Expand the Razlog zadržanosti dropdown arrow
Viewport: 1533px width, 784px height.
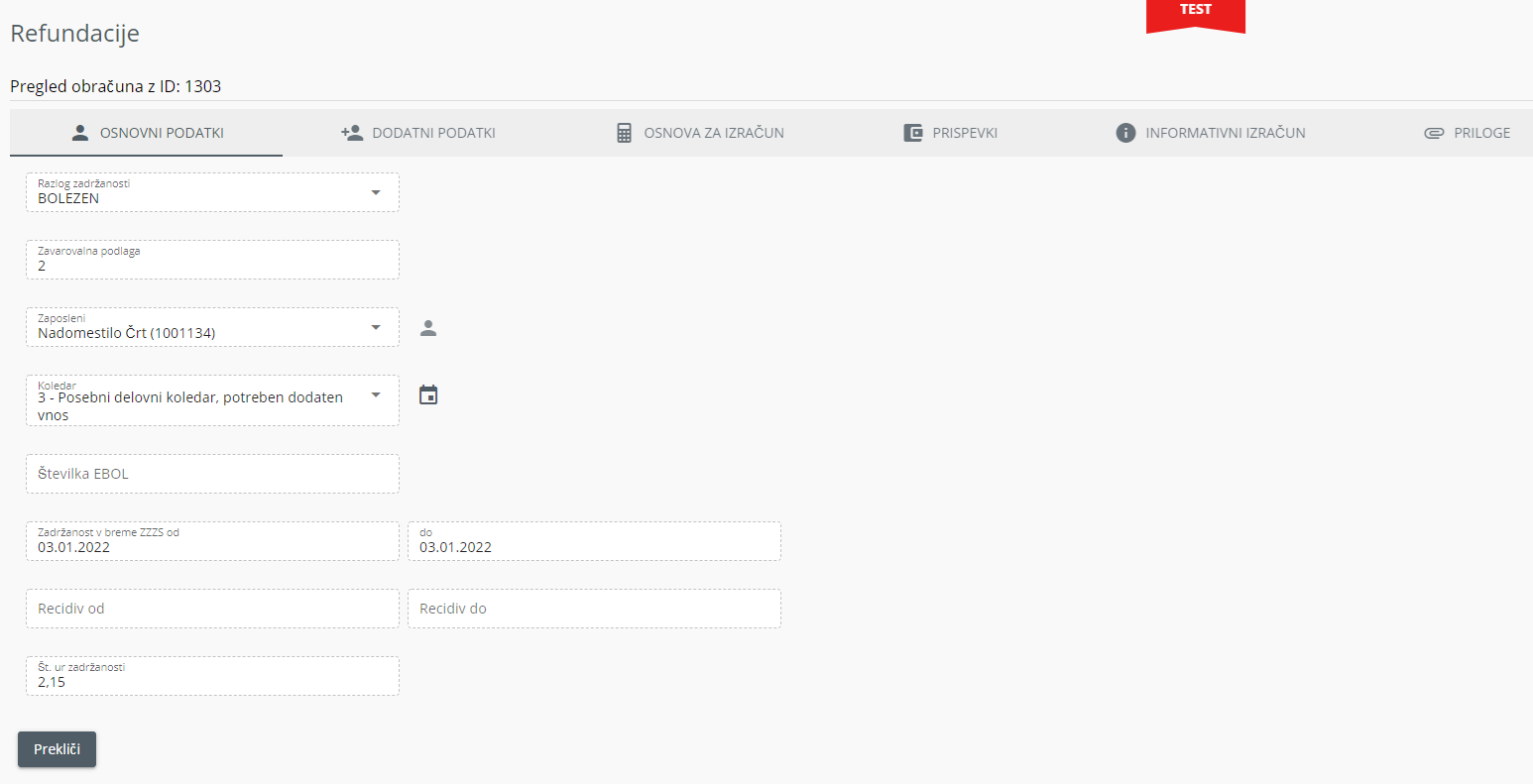coord(376,192)
